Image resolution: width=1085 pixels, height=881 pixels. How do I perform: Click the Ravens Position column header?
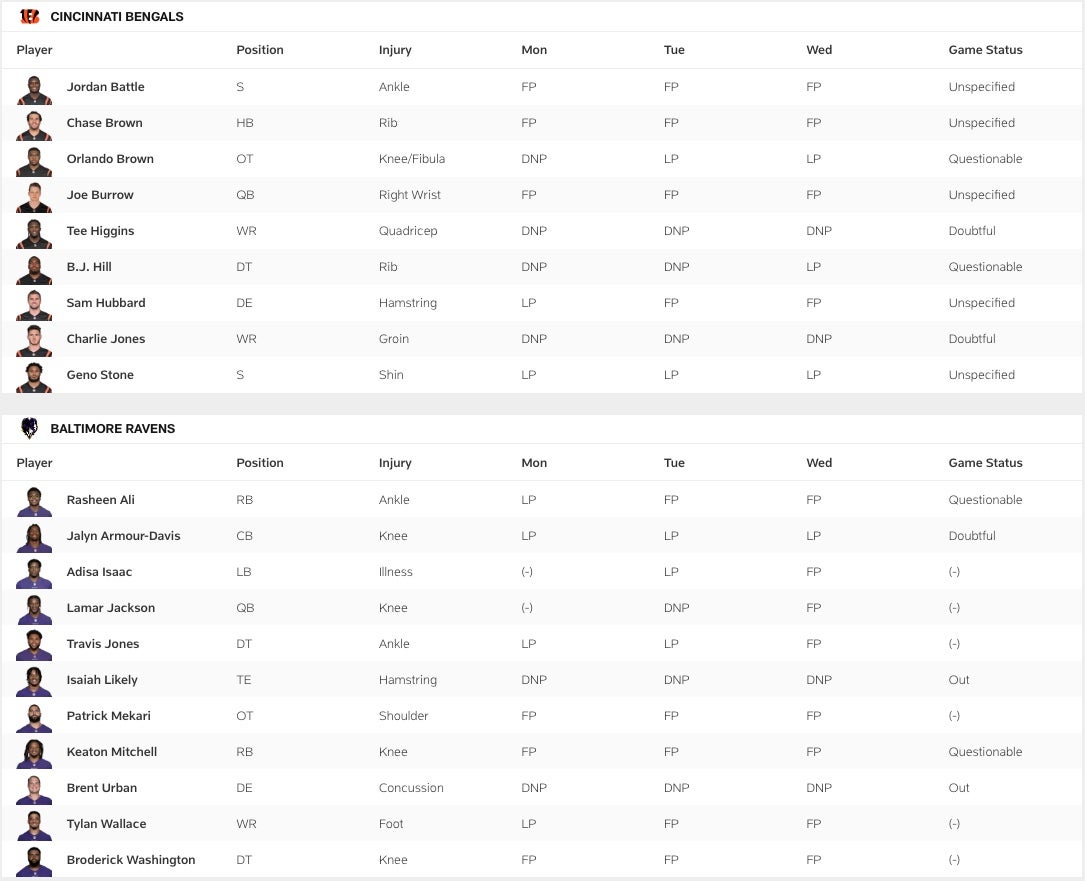click(260, 463)
